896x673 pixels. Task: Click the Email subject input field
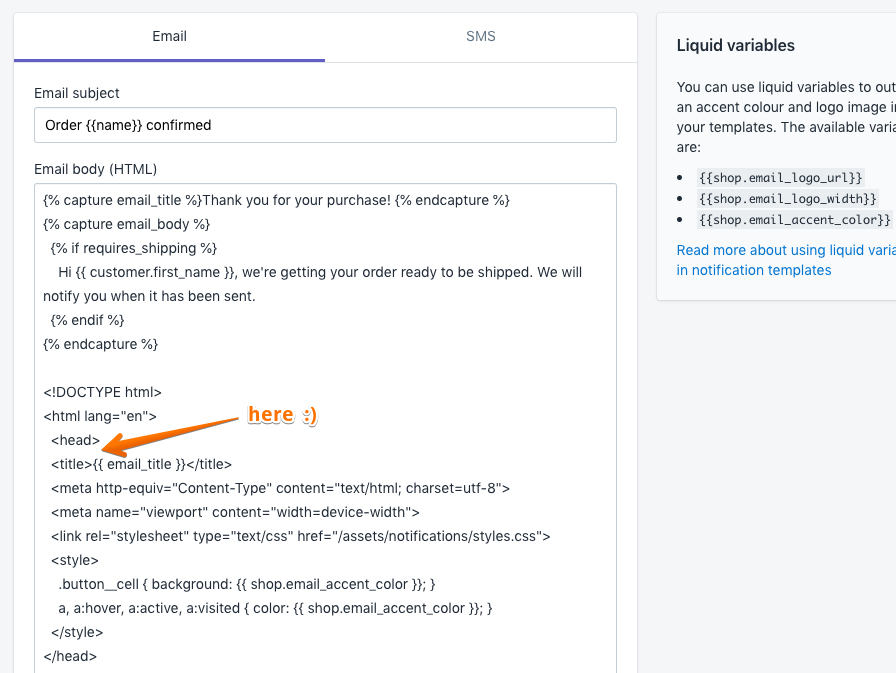[x=325, y=125]
